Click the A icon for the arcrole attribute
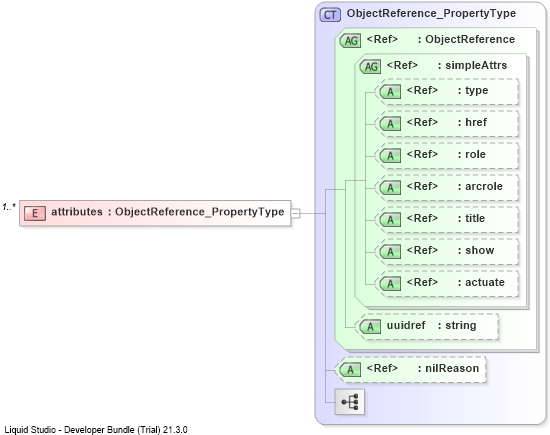 390,188
